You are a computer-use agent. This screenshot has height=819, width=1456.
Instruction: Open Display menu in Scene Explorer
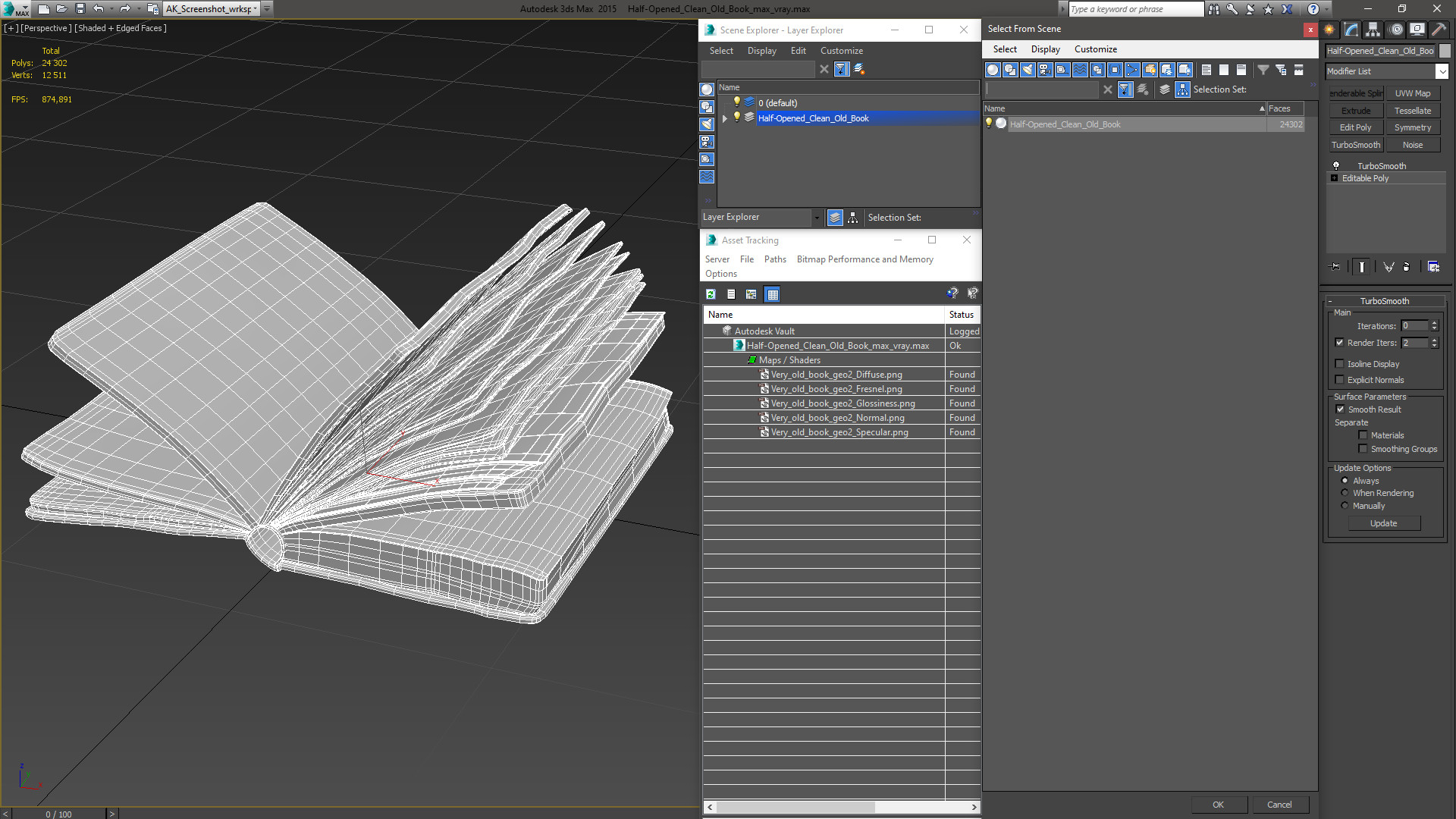(x=761, y=51)
